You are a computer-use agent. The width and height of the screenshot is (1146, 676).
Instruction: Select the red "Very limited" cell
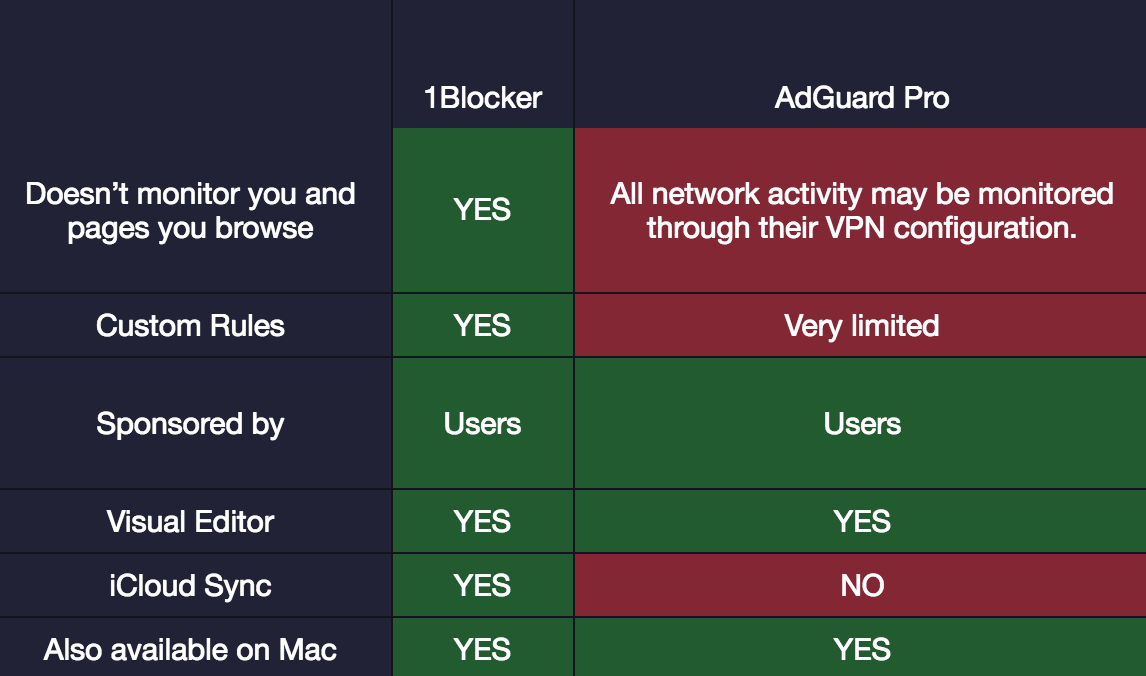click(x=861, y=326)
